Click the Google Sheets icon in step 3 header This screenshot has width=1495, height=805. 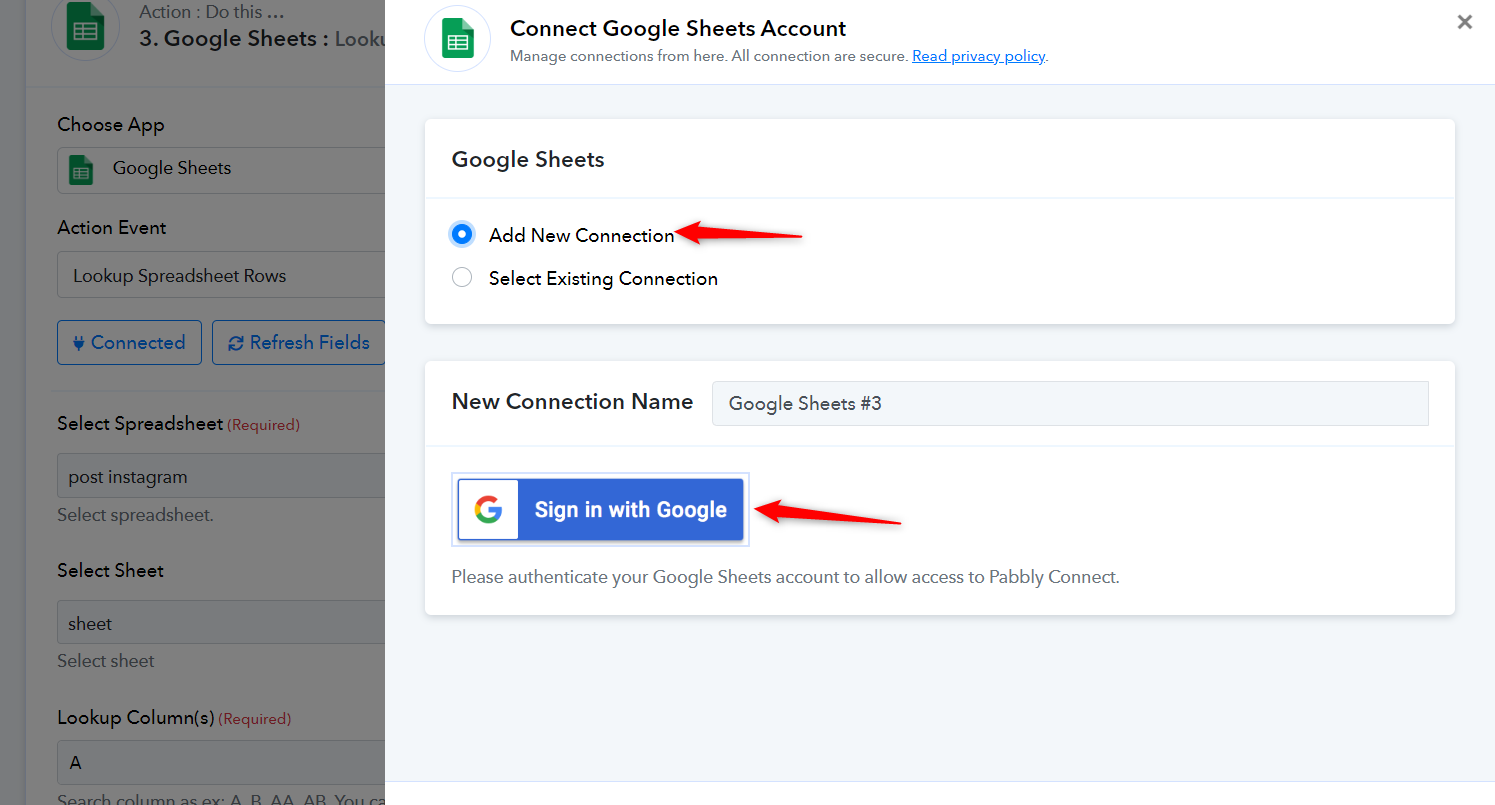[85, 27]
